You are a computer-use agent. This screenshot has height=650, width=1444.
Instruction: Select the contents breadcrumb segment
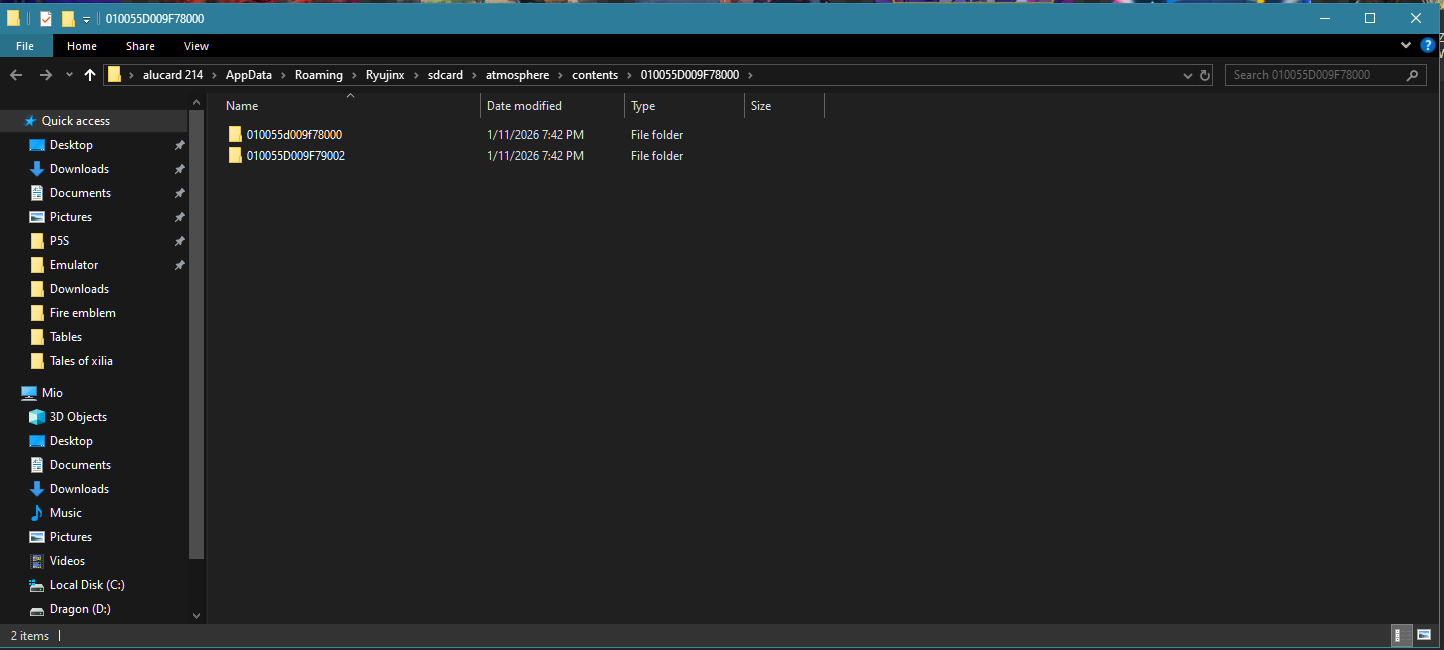(595, 75)
